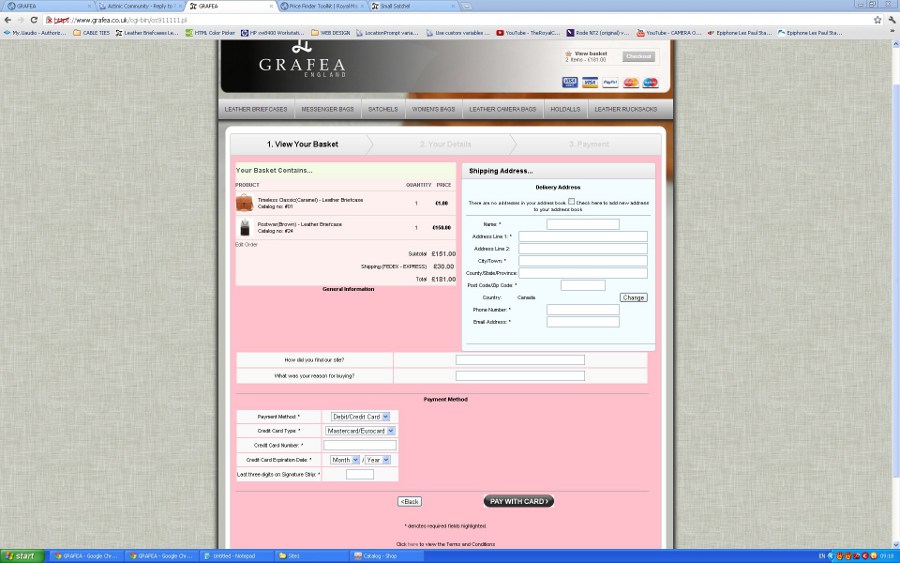Select the expiration Year dropdown
This screenshot has height=563, width=900.
click(x=375, y=460)
